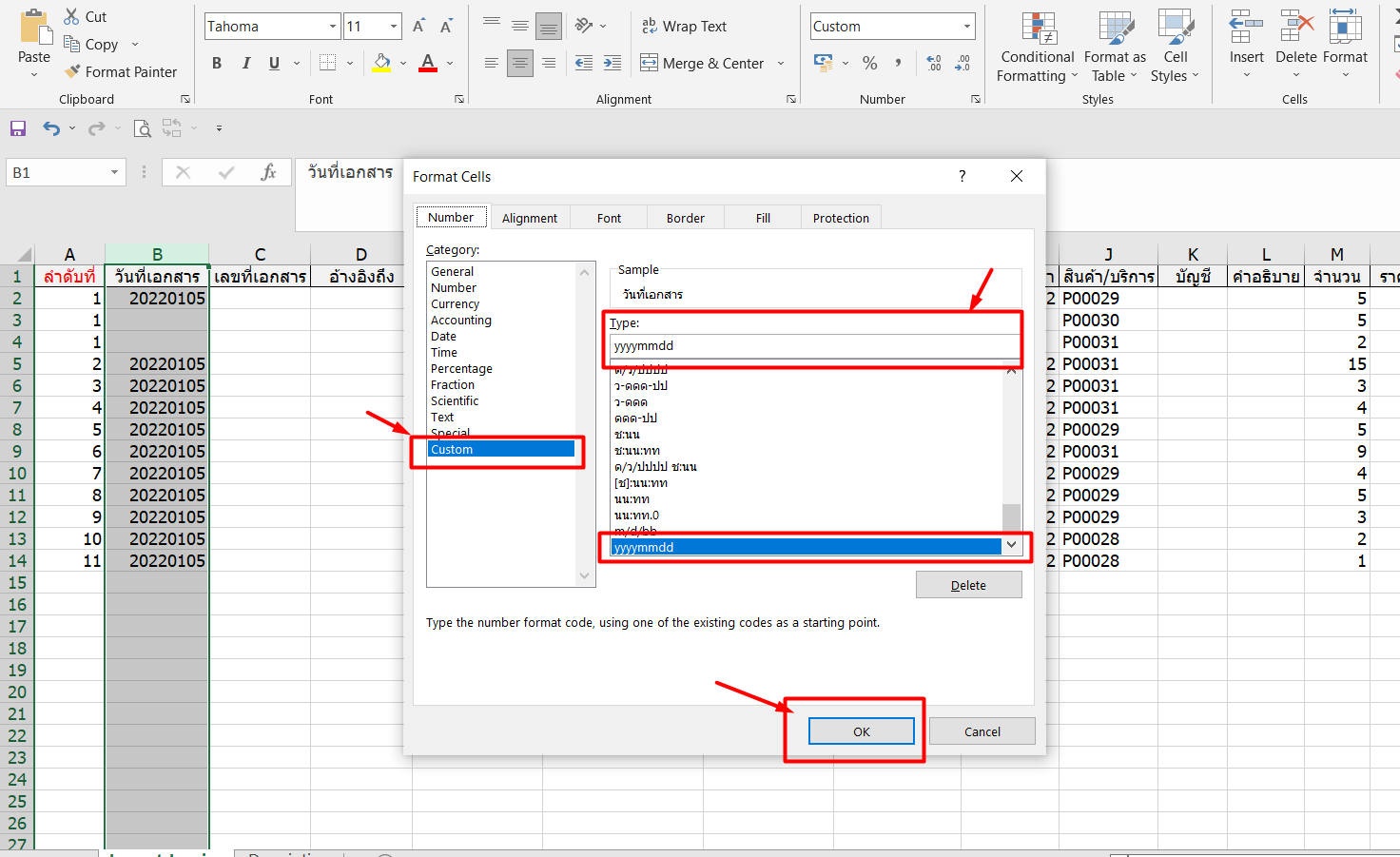Click the Decrease Indent icon

(584, 63)
